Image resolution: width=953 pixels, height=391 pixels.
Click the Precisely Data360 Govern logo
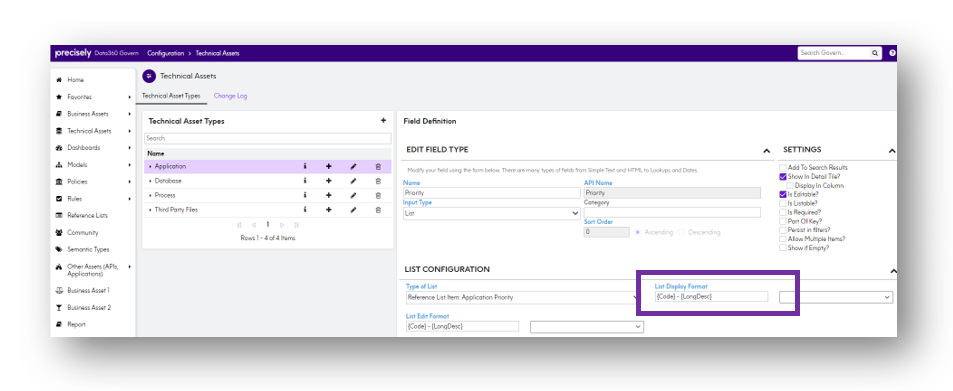(x=97, y=54)
